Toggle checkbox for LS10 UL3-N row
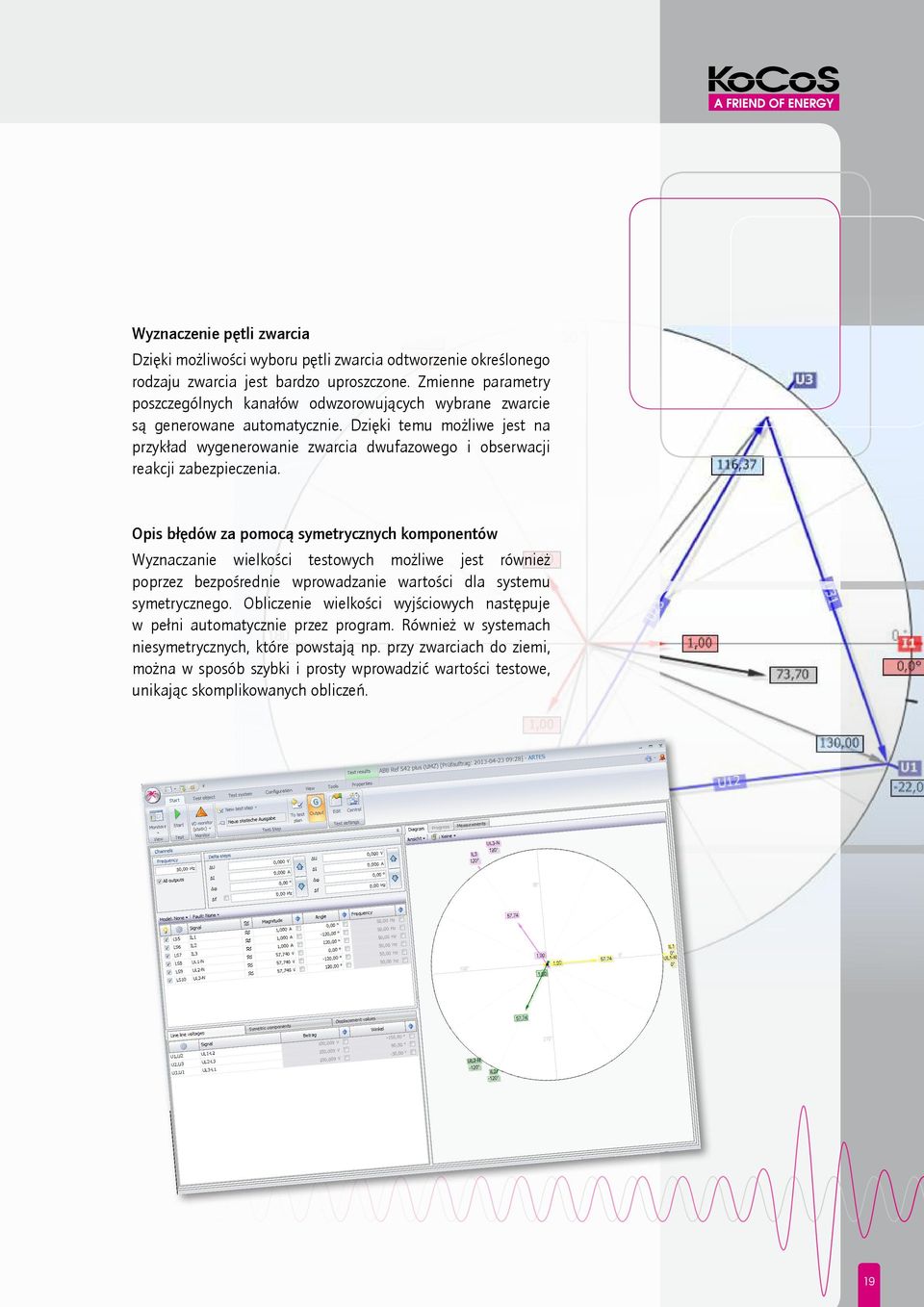Viewport: 924px width, 1307px height. click(x=169, y=980)
